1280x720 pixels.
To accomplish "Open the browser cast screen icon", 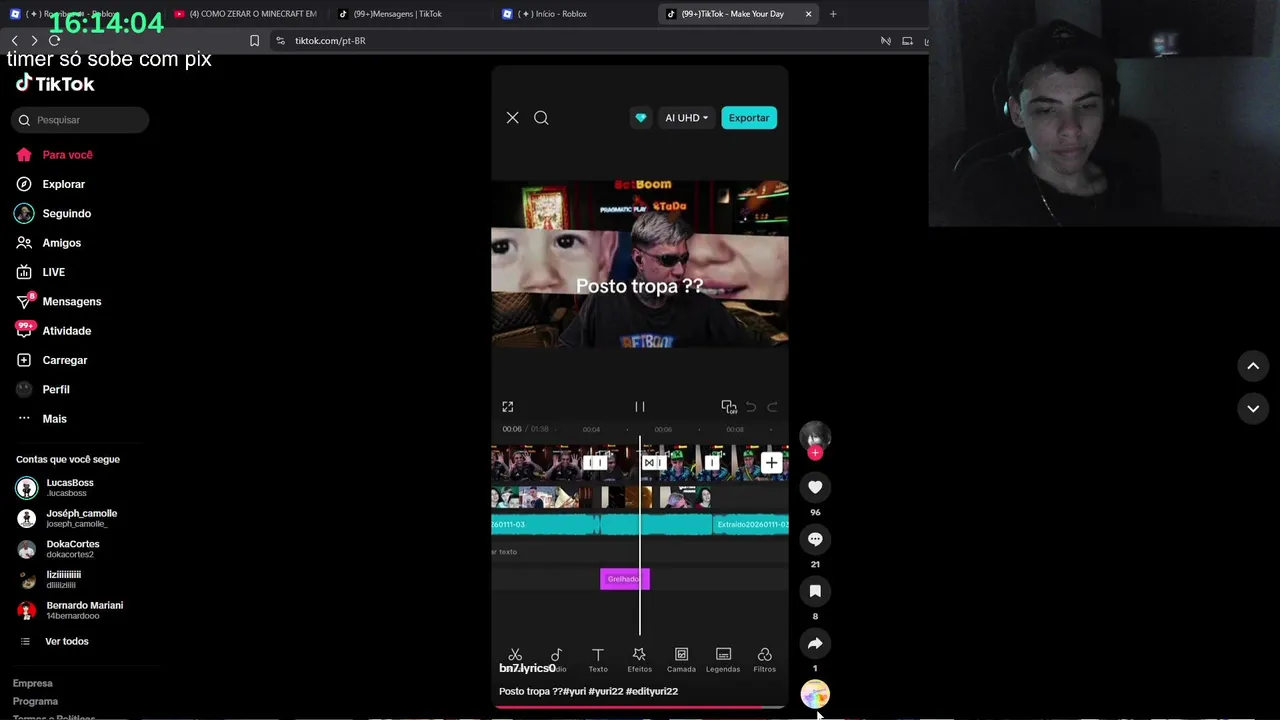I will (907, 41).
